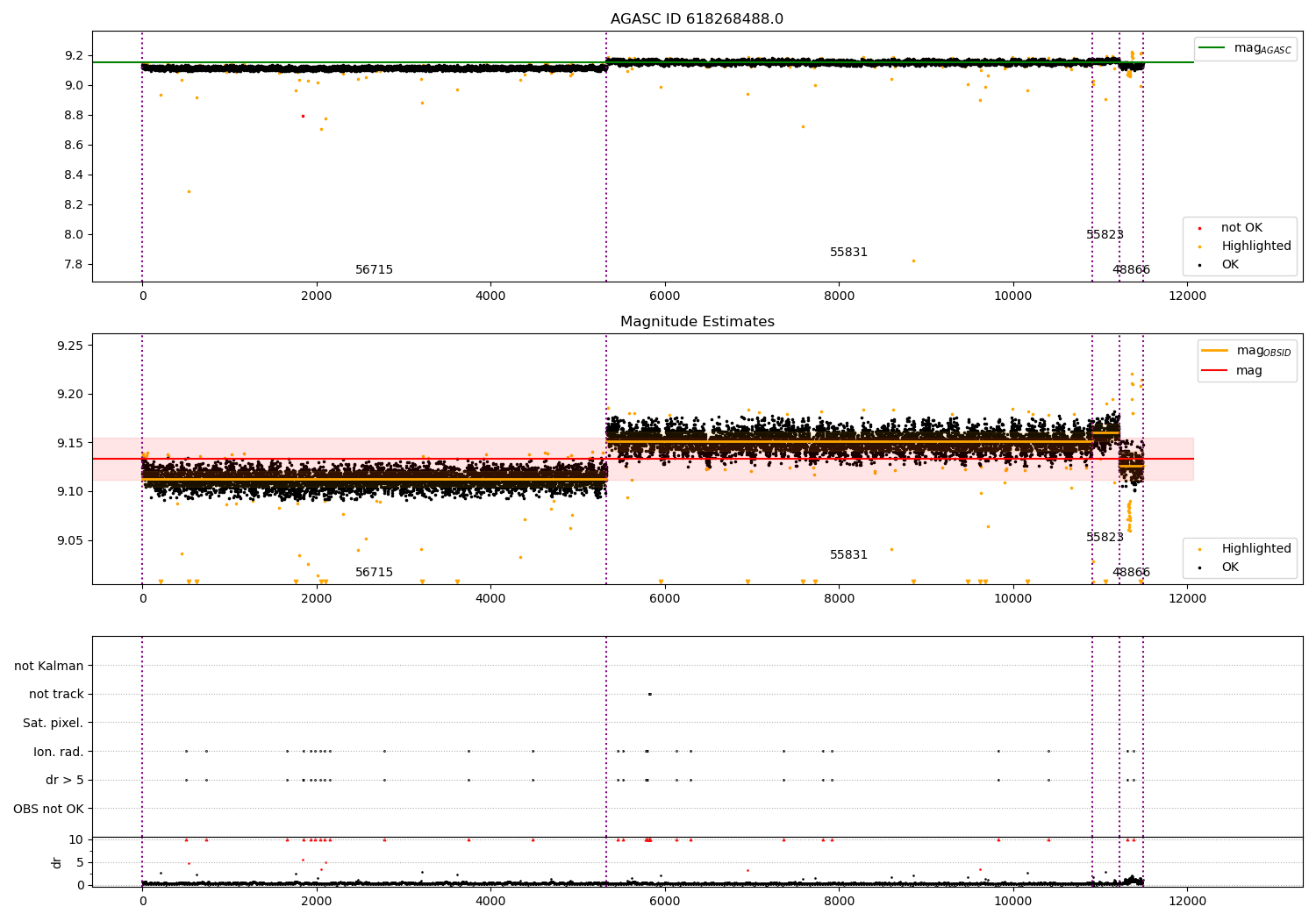This screenshot has height=921, width=1316.
Task: Click the '9.2' y-axis tick in top plot
Action: (74, 55)
